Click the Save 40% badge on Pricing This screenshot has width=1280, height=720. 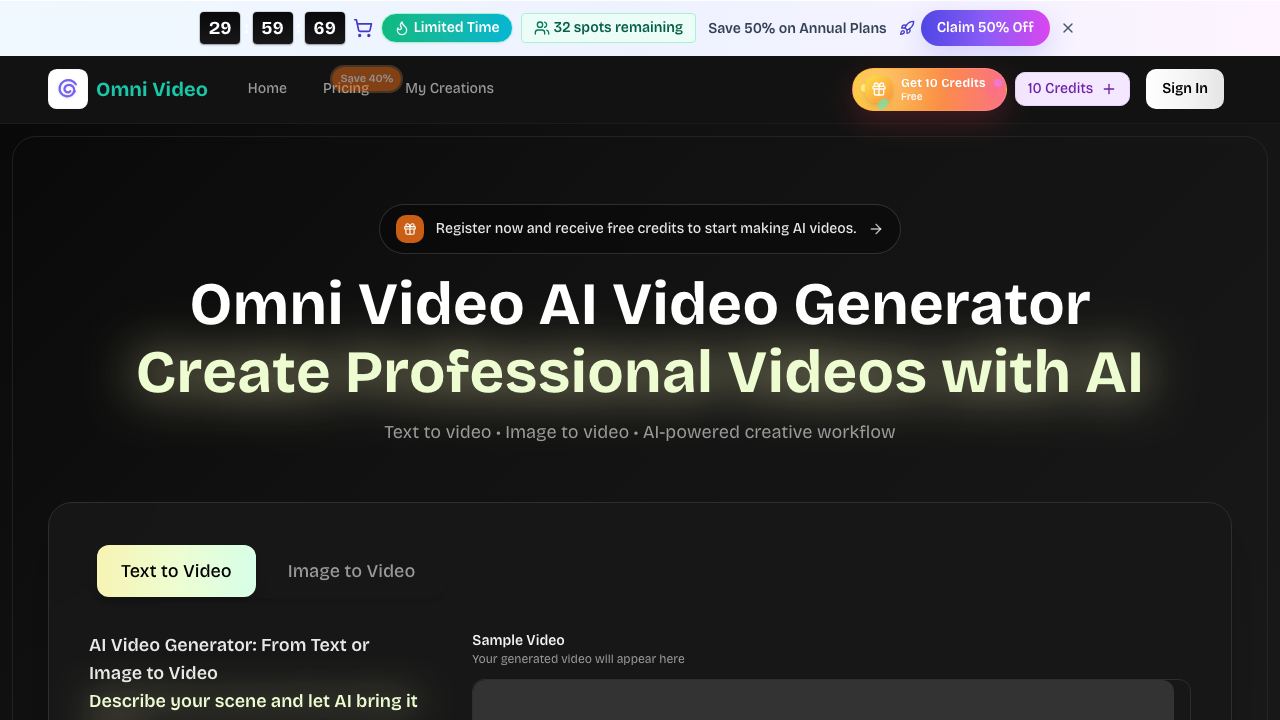[366, 78]
